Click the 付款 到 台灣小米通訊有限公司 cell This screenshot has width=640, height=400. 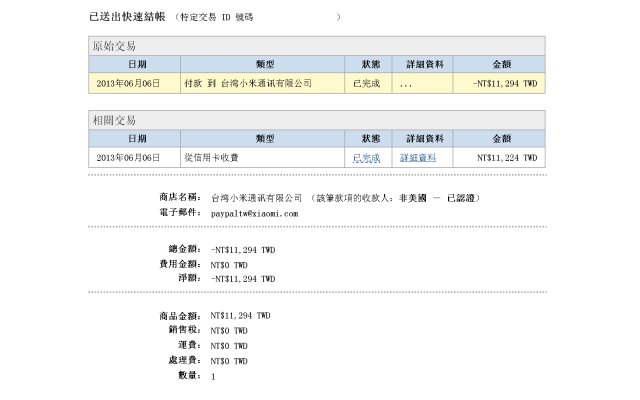(262, 84)
